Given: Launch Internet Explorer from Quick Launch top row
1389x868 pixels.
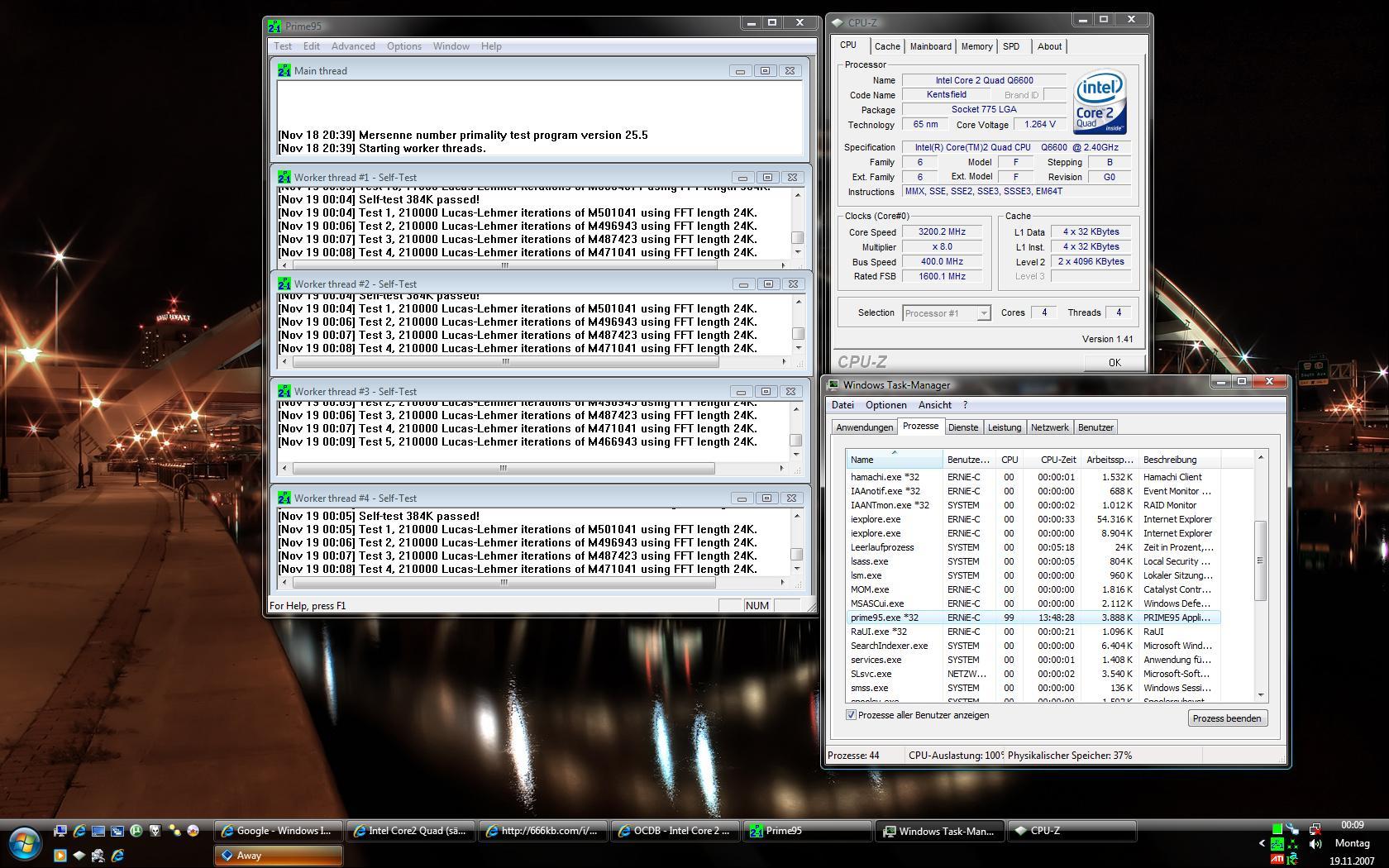Looking at the screenshot, I should 79,831.
